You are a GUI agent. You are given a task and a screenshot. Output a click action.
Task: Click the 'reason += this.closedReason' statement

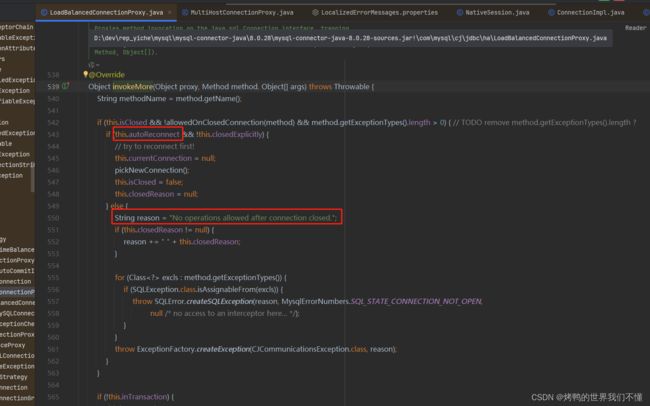click(182, 242)
